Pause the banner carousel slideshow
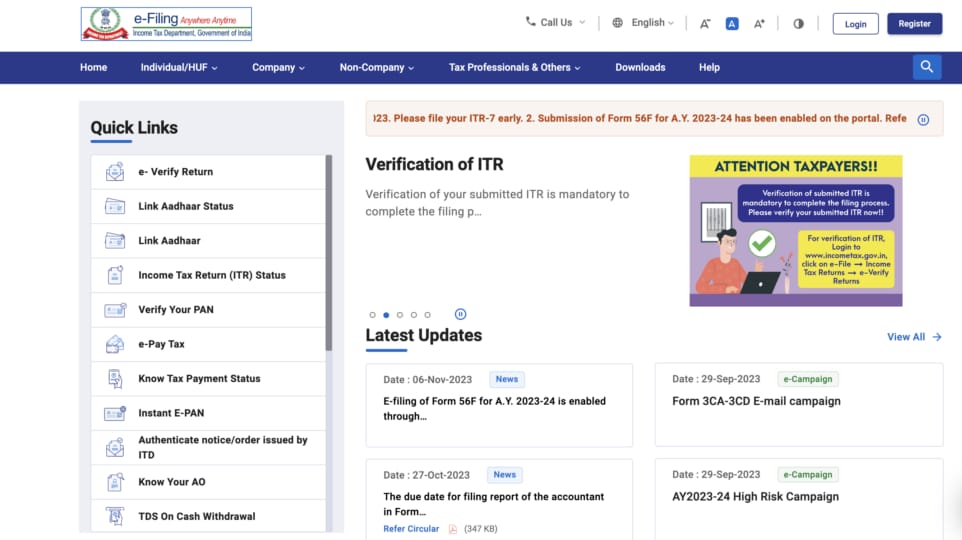Image resolution: width=962 pixels, height=540 pixels. coord(460,314)
